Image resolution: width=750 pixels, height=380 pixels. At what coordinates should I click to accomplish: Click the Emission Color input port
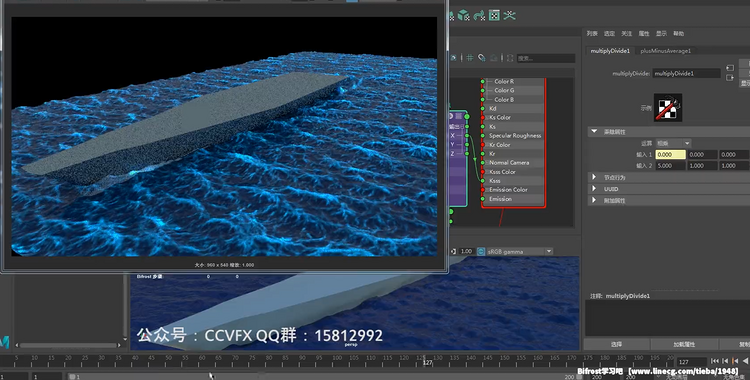click(x=483, y=190)
